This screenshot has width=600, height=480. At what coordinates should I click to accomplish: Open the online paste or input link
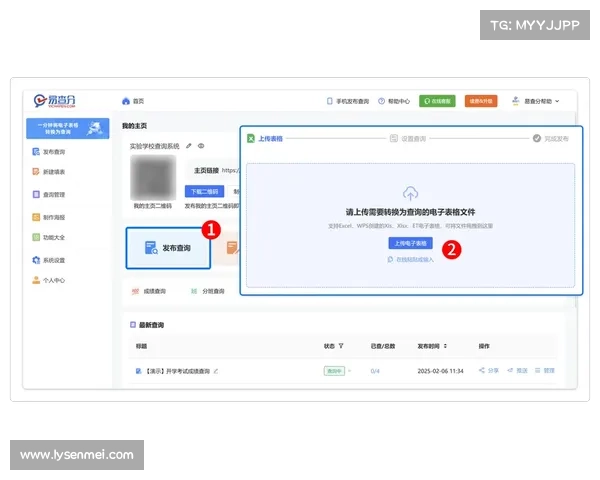tap(411, 260)
